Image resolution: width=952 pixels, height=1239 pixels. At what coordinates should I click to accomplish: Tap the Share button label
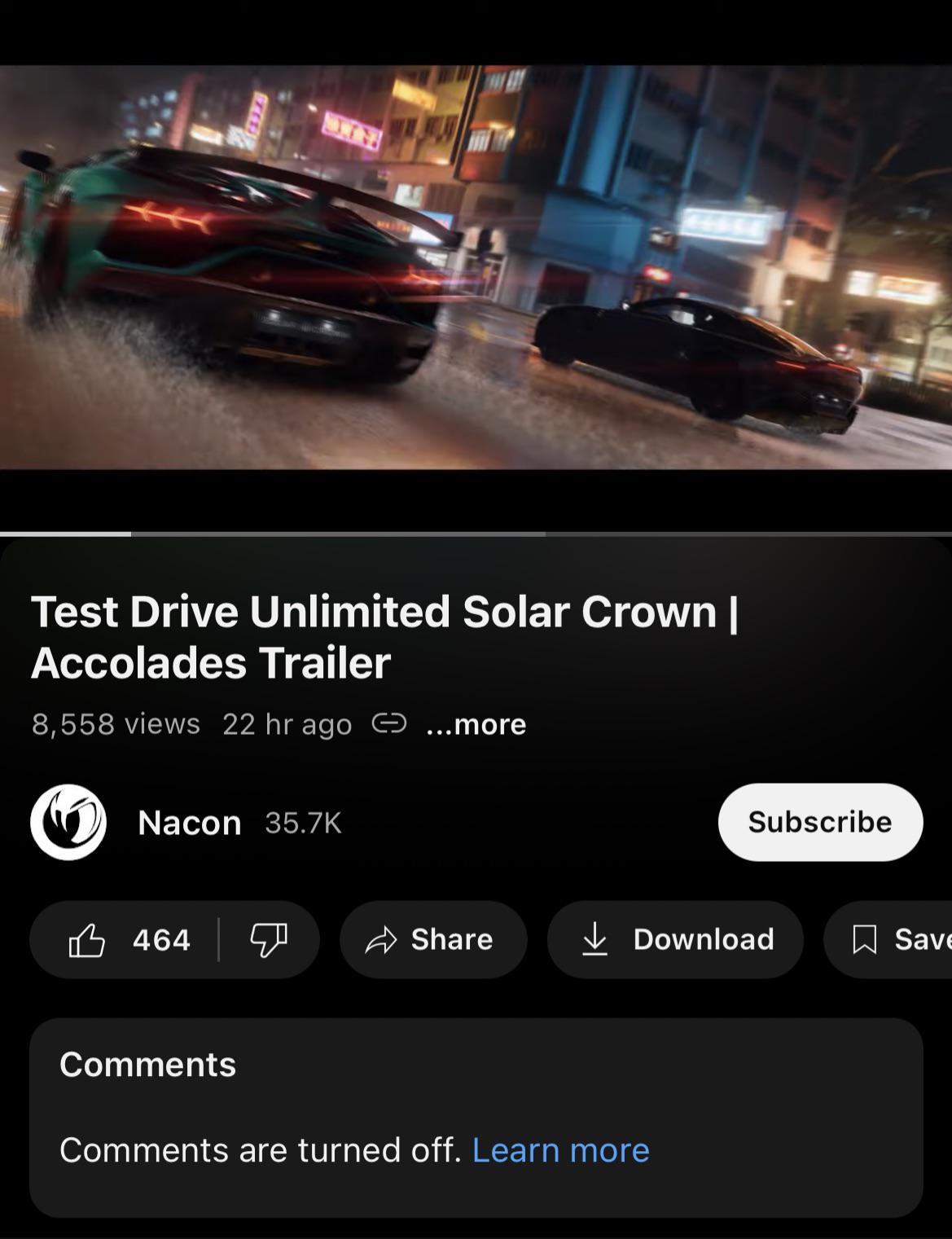pyautogui.click(x=452, y=940)
